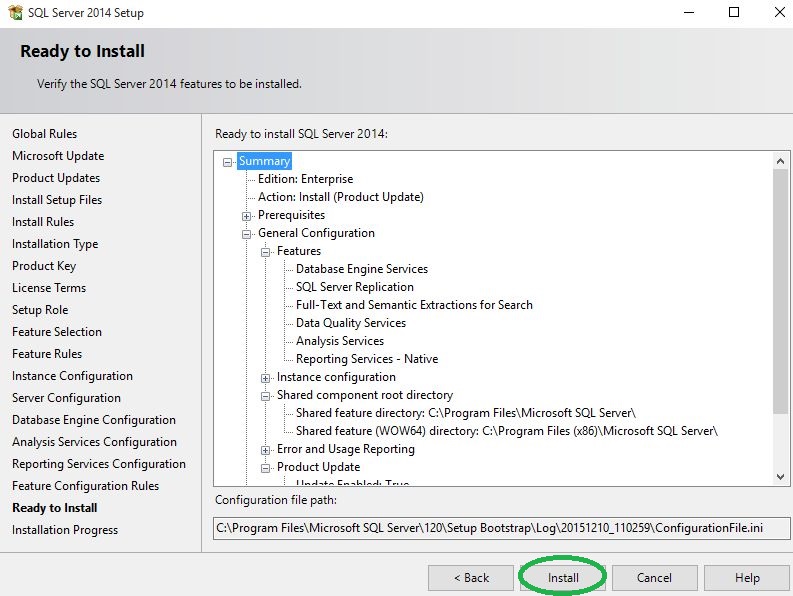Click the summary tree vertical scrollbar thumb
Viewport: 793px width, 596px height.
coord(780,291)
